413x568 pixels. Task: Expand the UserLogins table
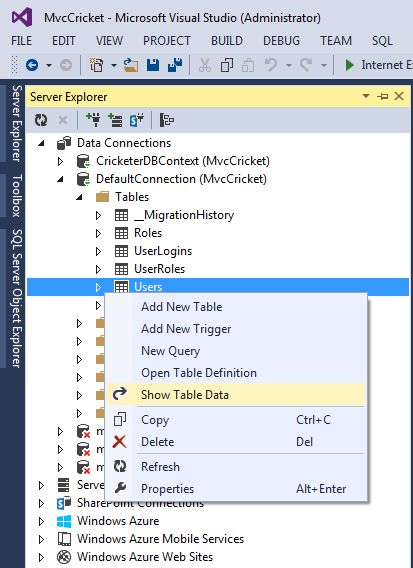coord(98,251)
